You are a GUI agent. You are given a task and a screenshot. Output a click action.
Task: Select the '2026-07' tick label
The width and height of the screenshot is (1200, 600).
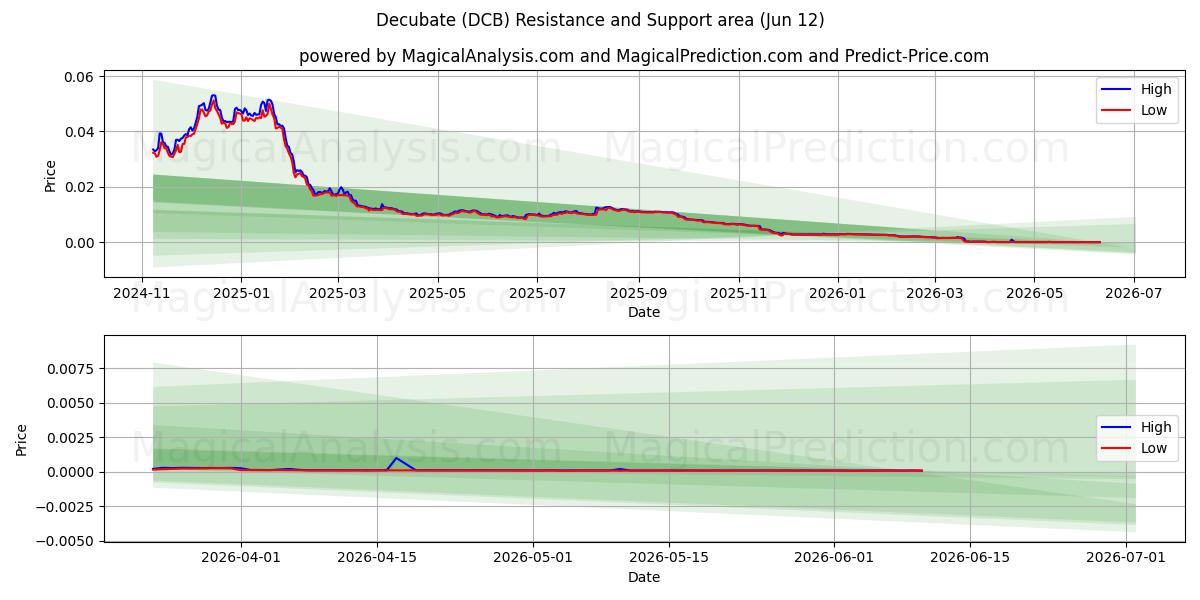coord(1134,294)
